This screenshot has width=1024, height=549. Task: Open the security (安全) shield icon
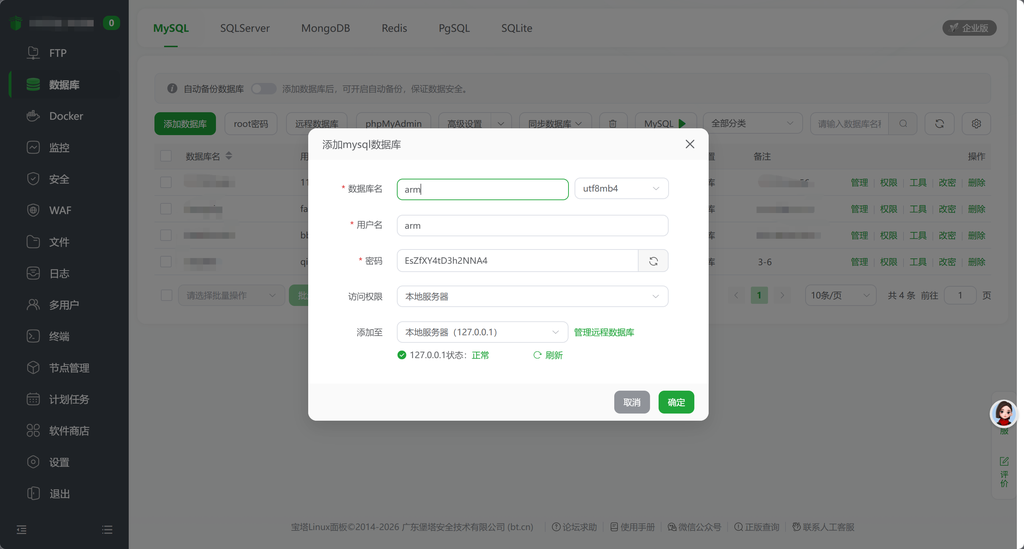click(33, 179)
